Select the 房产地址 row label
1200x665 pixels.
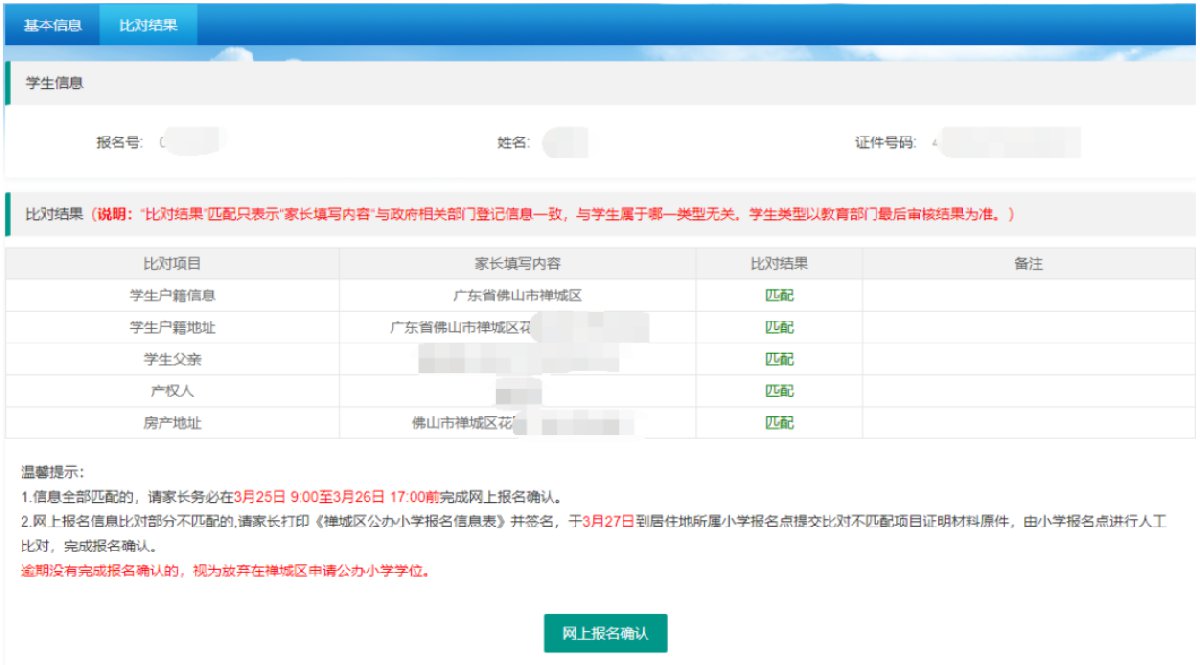coord(172,423)
